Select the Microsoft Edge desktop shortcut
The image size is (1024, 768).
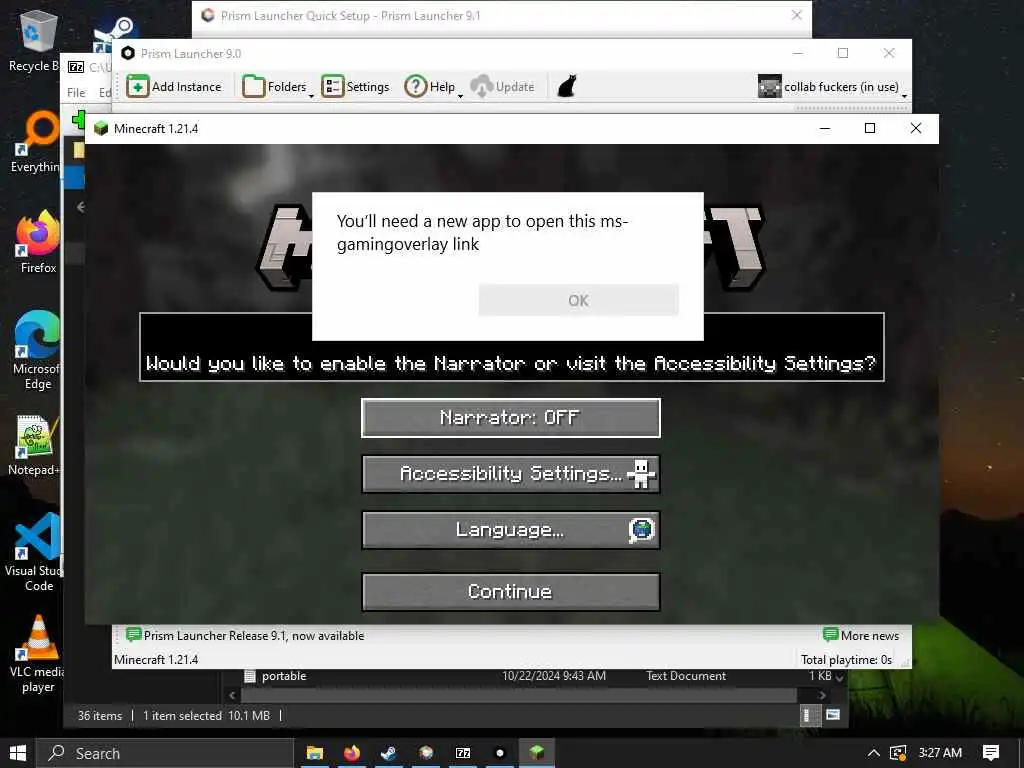pos(37,351)
